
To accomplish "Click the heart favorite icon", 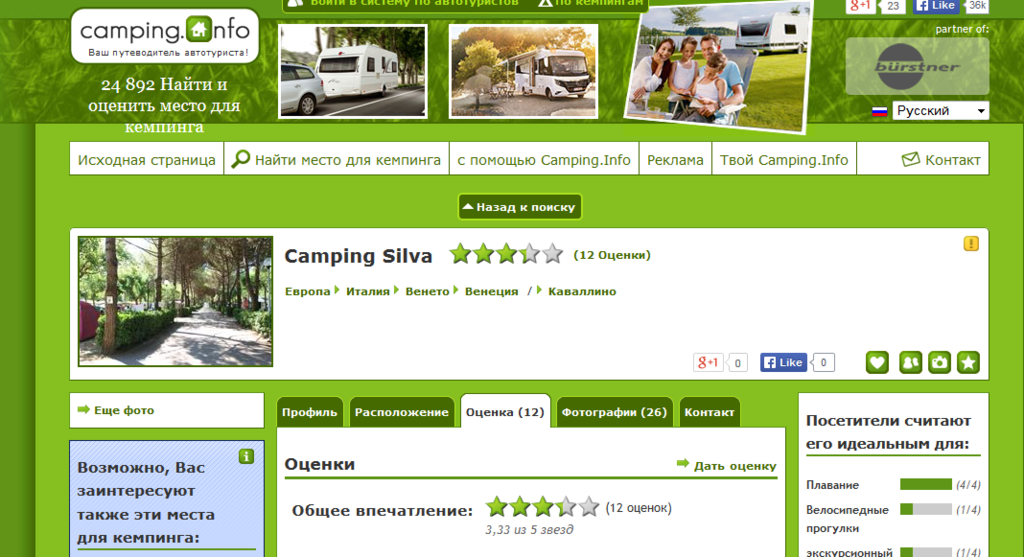I will [877, 362].
